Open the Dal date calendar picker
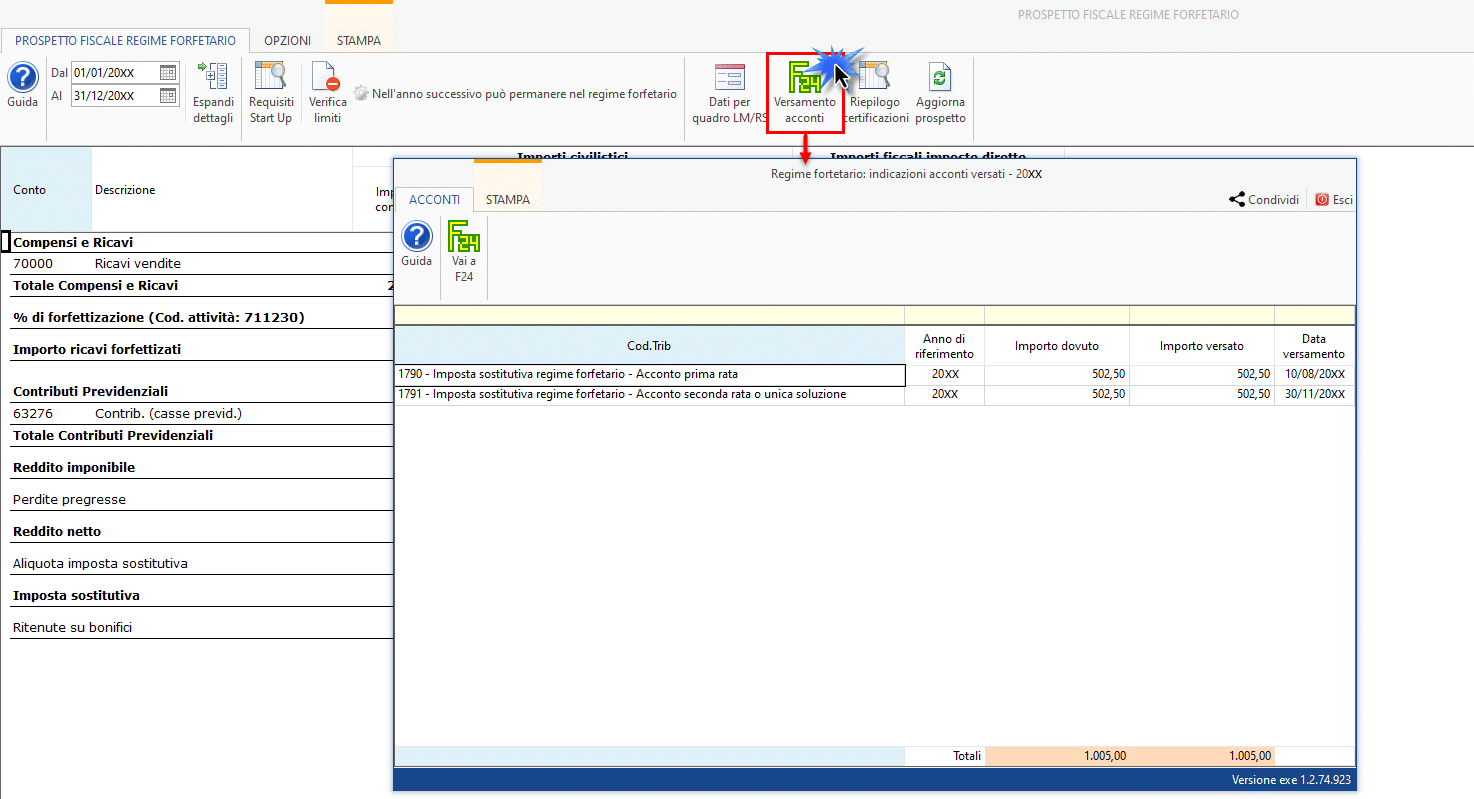The image size is (1474, 799). 168,72
